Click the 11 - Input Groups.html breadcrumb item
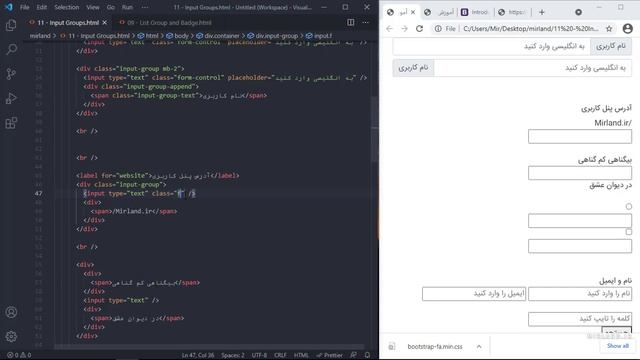 95,36
